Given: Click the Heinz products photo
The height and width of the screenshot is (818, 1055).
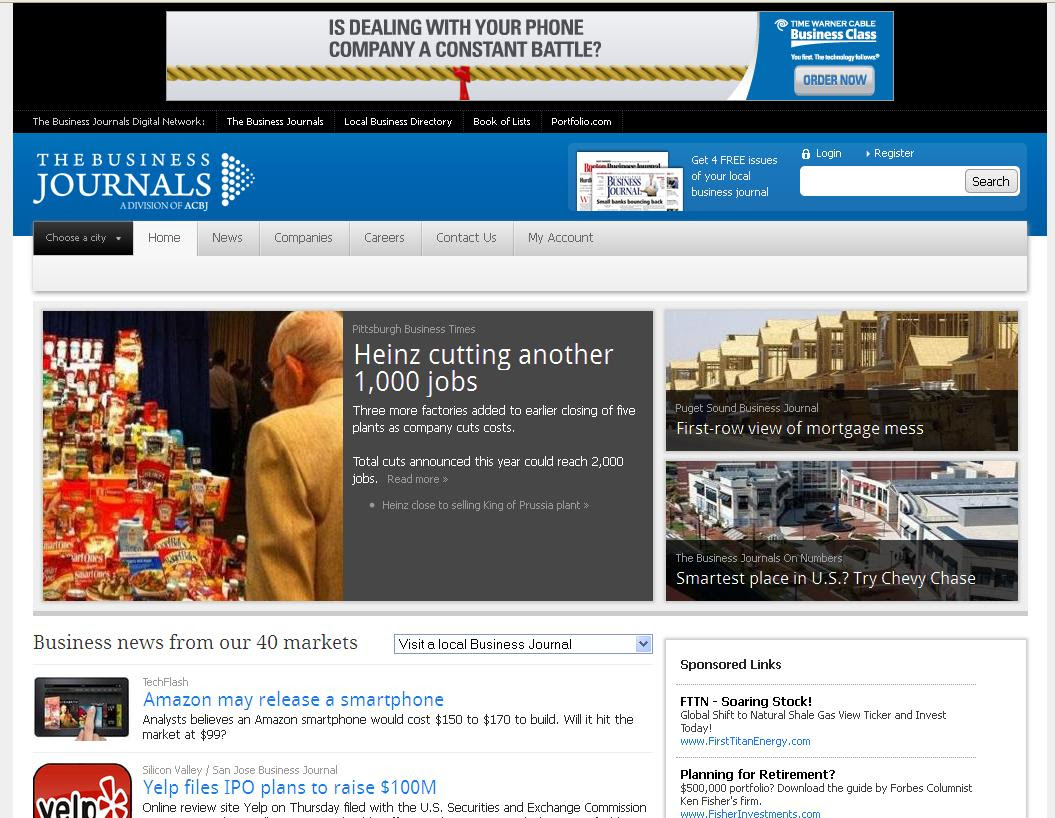Looking at the screenshot, I should (x=192, y=455).
